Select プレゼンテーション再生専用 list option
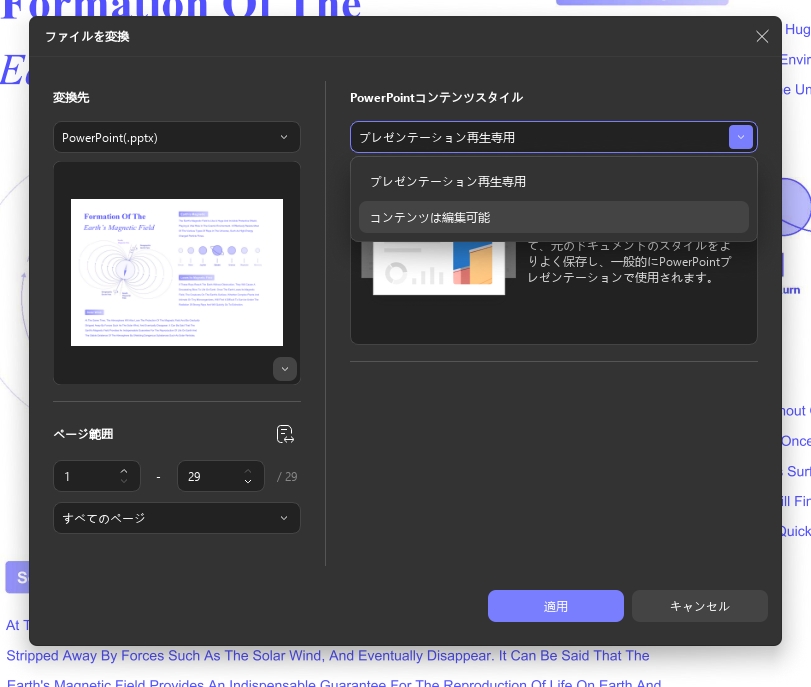The height and width of the screenshot is (687, 811). pos(553,182)
